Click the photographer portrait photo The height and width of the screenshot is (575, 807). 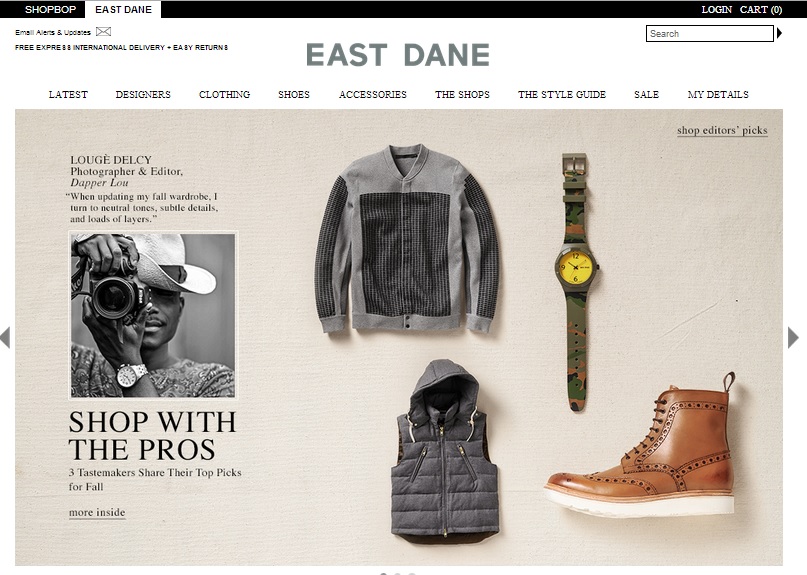click(x=153, y=315)
